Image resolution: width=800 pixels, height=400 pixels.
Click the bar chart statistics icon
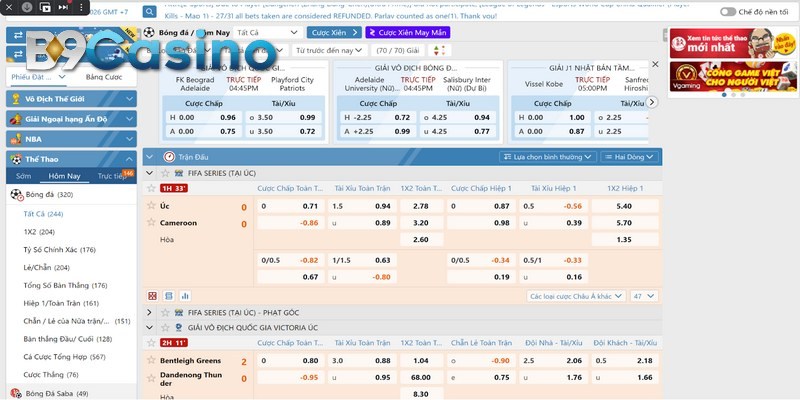point(185,296)
